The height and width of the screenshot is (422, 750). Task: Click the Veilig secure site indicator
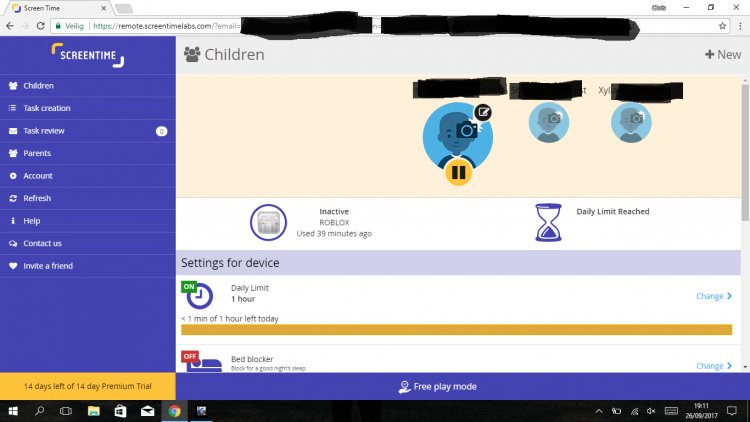click(x=69, y=26)
